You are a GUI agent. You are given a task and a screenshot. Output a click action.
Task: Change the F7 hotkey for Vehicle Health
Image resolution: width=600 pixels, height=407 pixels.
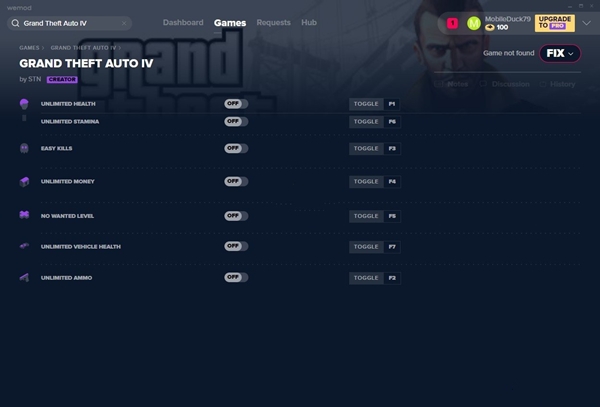(x=392, y=247)
